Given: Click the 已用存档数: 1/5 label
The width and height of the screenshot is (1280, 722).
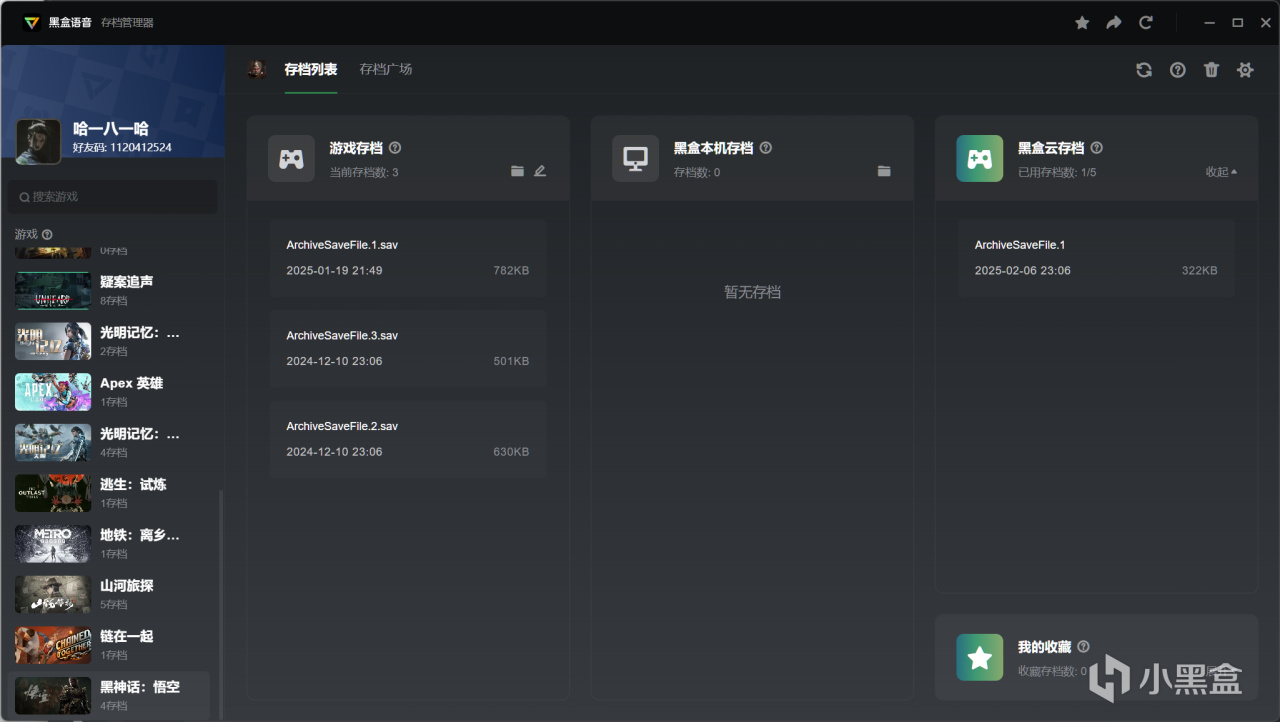Looking at the screenshot, I should click(x=1057, y=173).
